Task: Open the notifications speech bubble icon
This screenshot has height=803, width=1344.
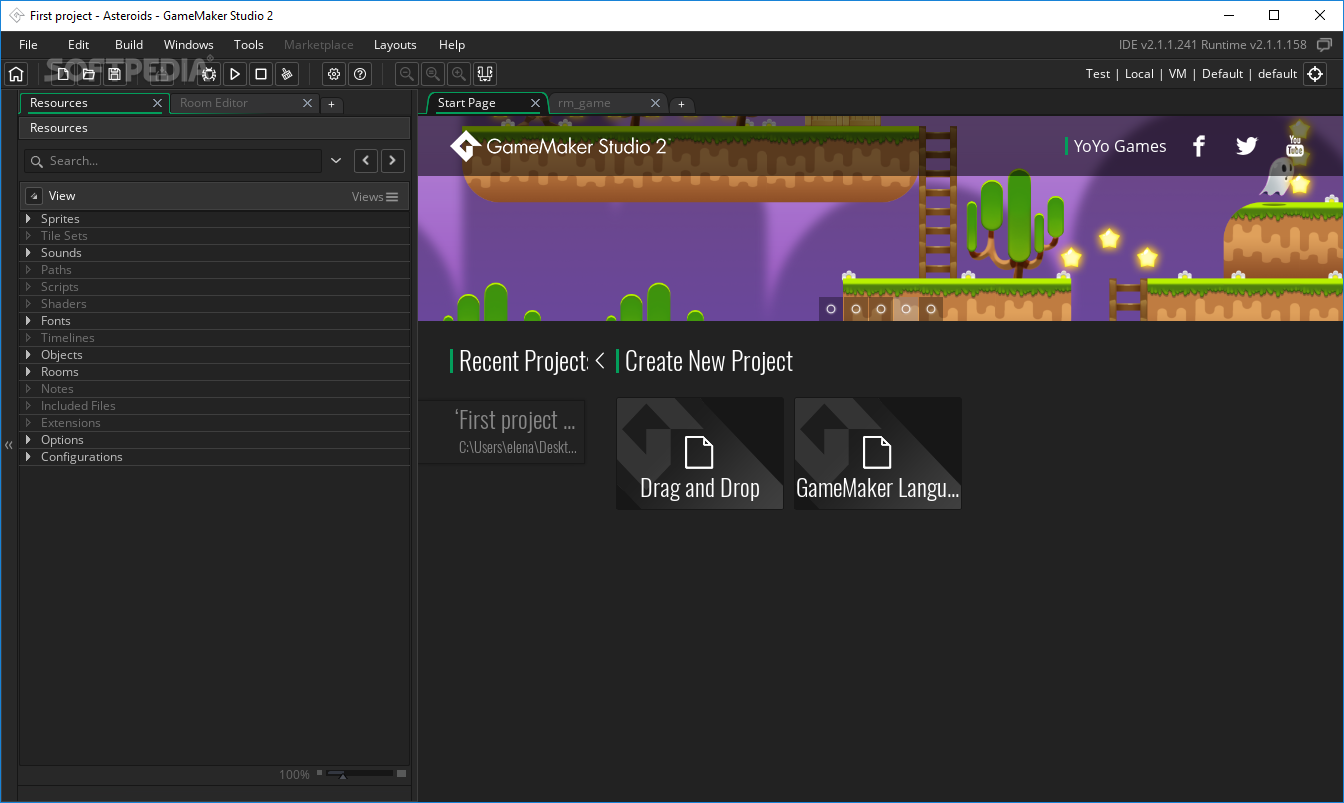Action: coord(1325,45)
